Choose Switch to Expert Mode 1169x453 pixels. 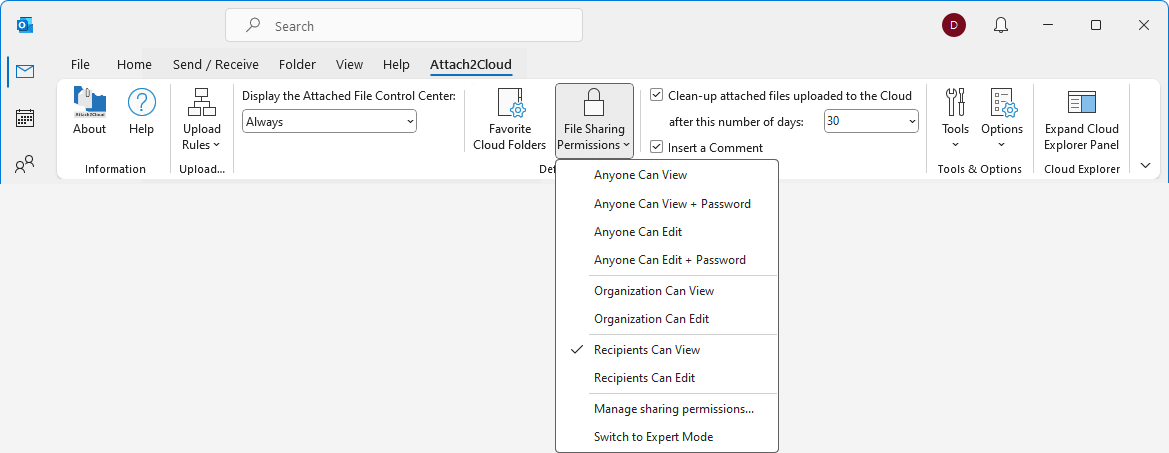[667, 437]
